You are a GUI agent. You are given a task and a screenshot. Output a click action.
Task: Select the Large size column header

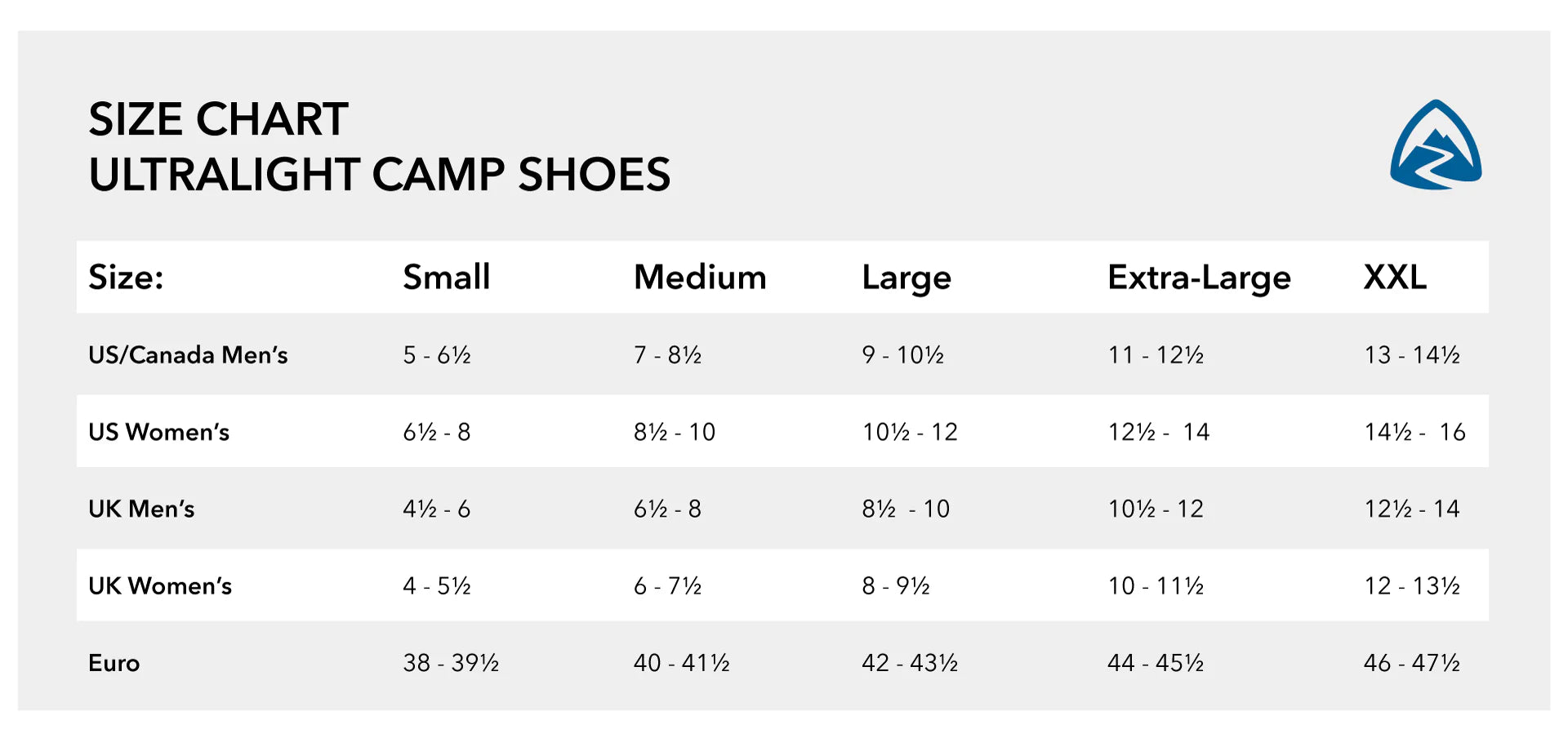coord(906,278)
